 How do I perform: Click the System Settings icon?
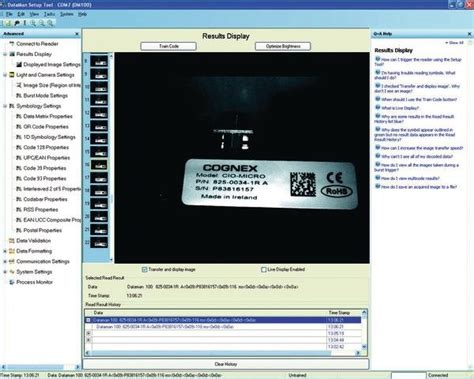point(12,272)
